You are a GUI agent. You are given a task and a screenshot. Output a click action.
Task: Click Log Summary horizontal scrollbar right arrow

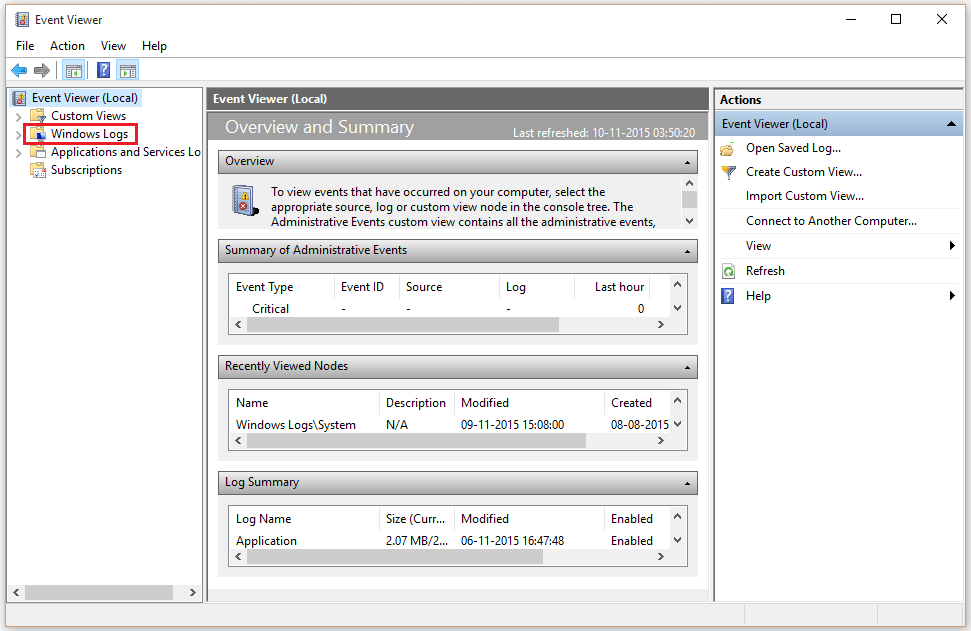pyautogui.click(x=661, y=557)
